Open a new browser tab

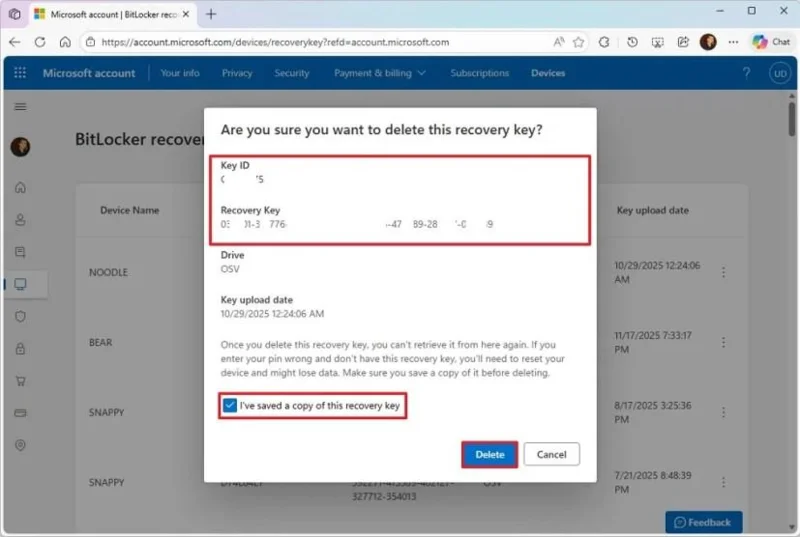(211, 14)
